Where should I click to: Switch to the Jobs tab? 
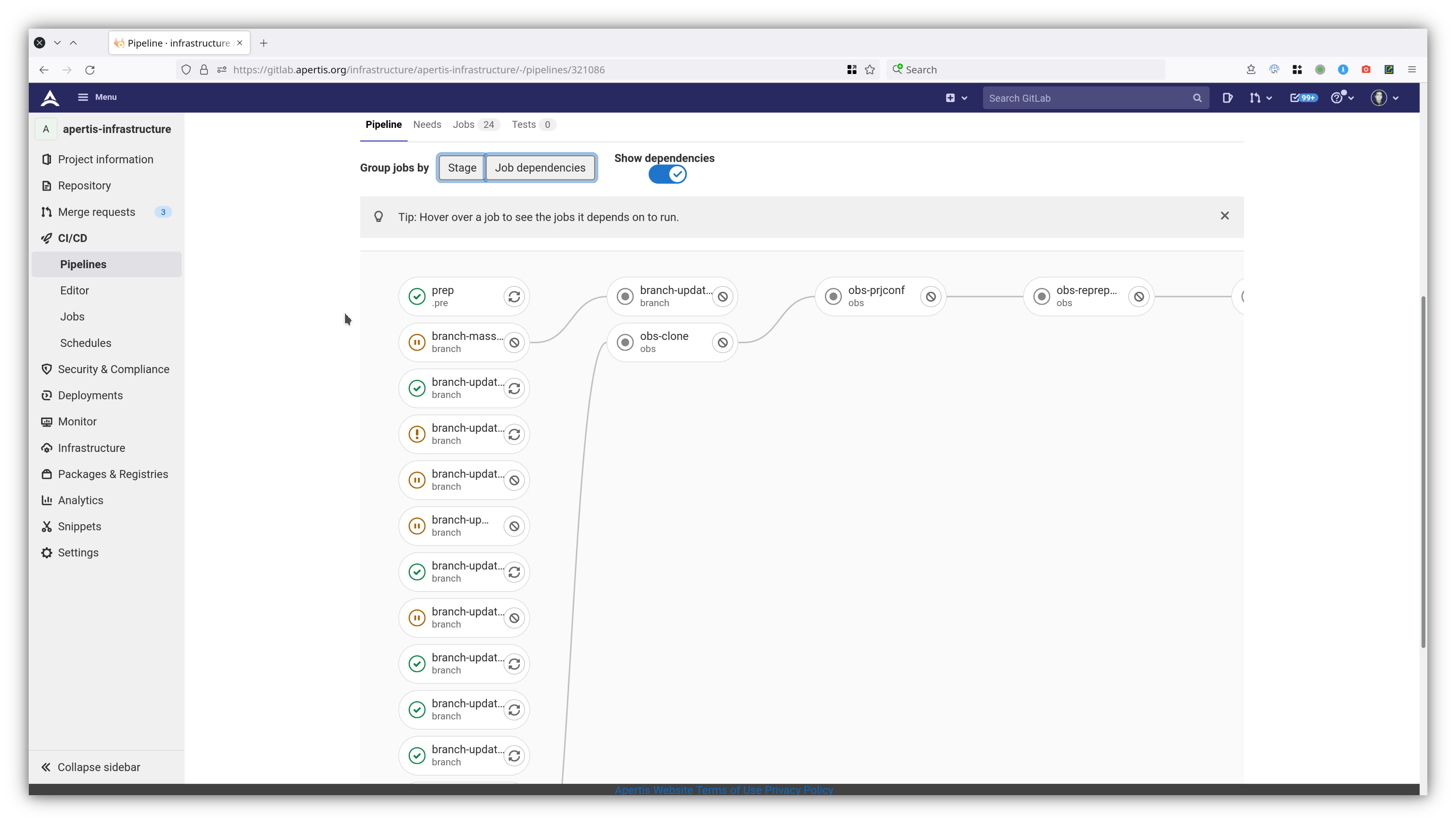click(463, 125)
